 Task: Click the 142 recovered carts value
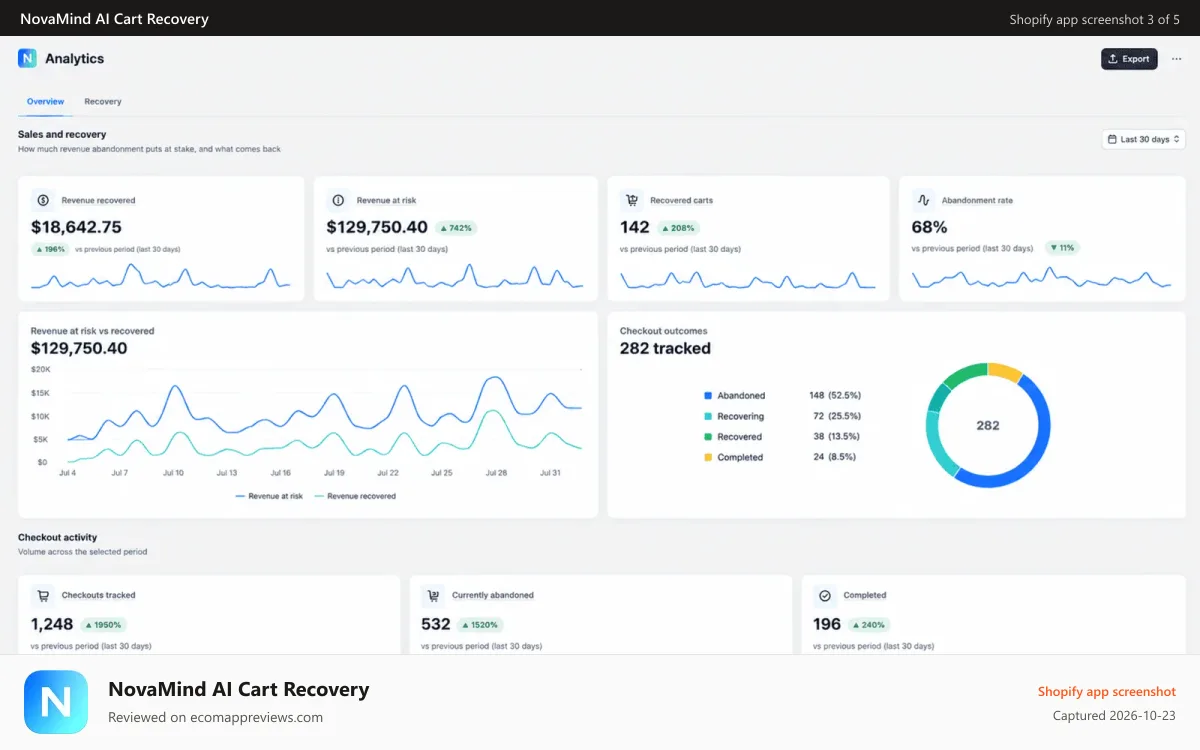point(635,227)
